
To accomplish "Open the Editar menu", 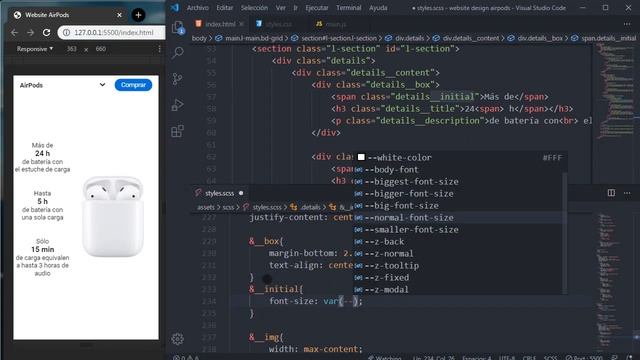I will point(224,8).
